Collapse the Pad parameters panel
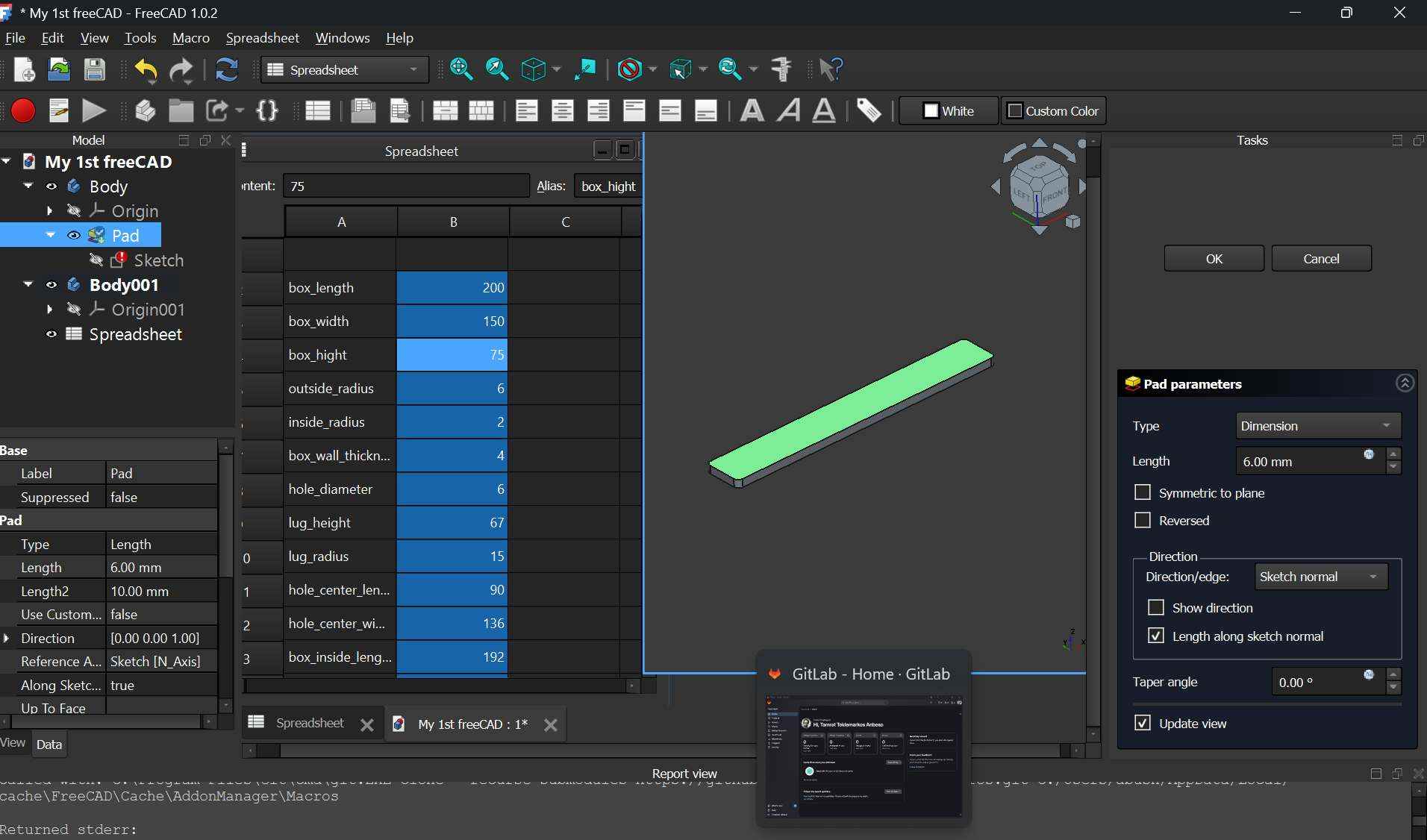Image resolution: width=1427 pixels, height=840 pixels. pyautogui.click(x=1405, y=383)
